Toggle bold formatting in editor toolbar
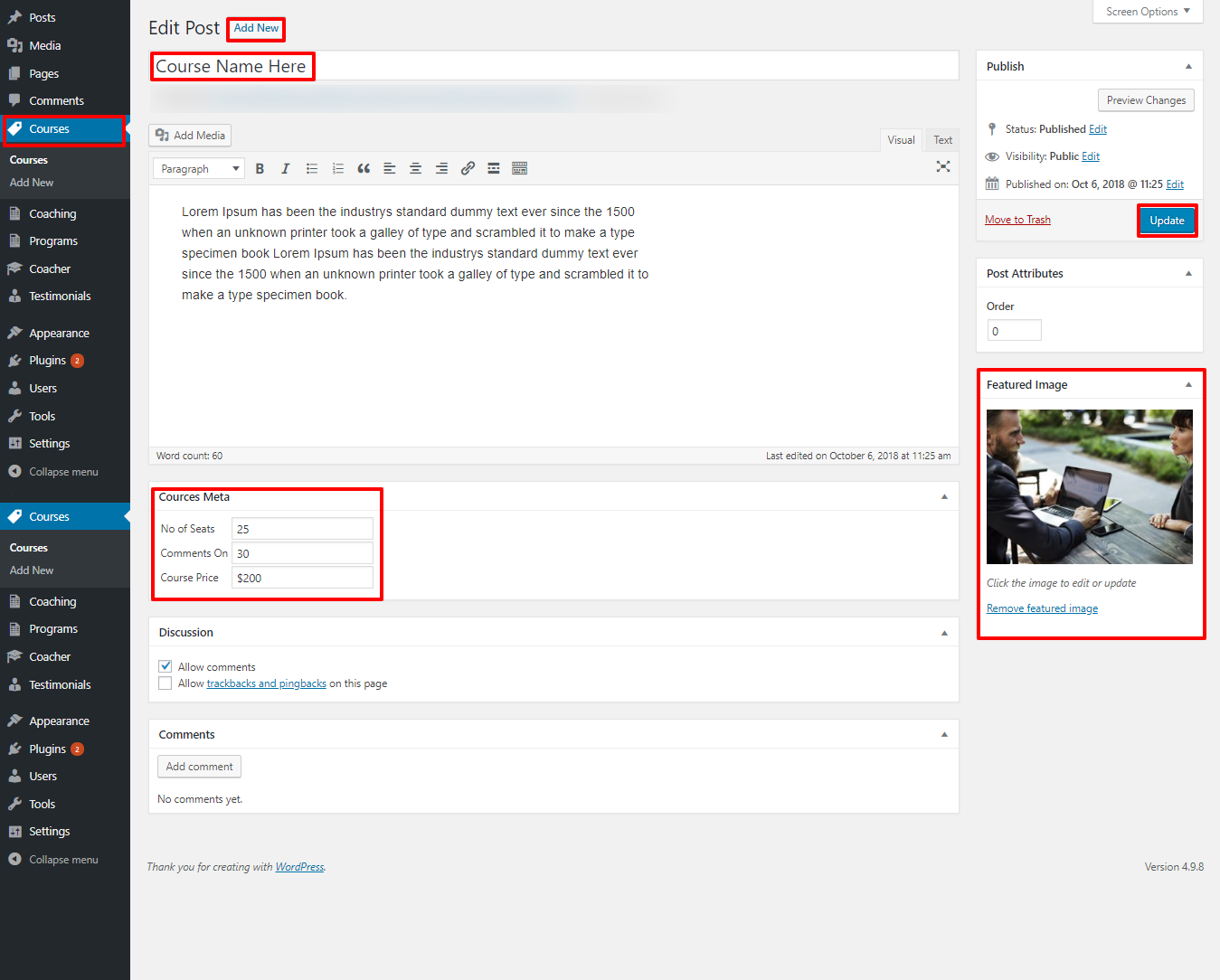Viewport: 1220px width, 980px height. [260, 169]
